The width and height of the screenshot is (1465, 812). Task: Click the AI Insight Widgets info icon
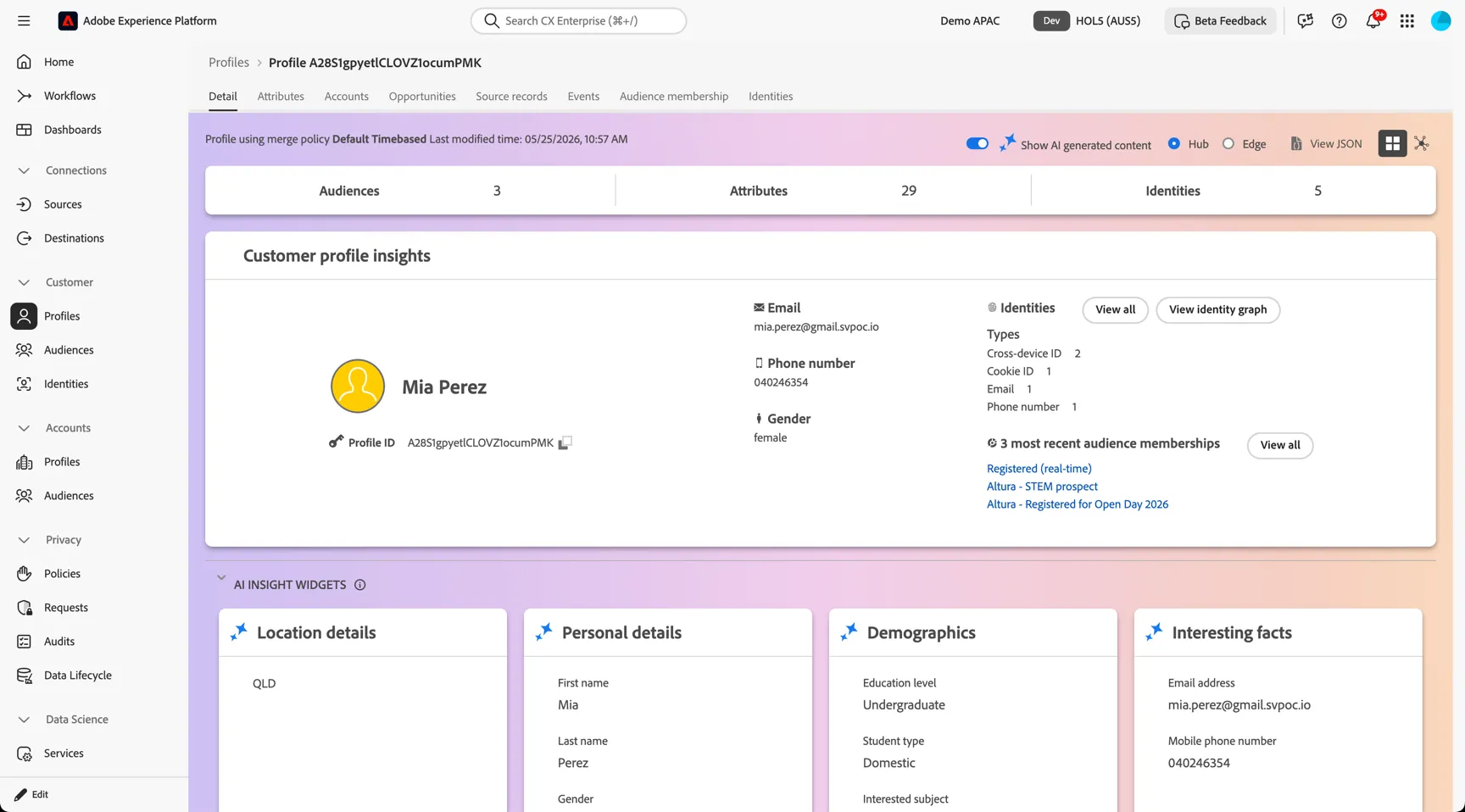click(360, 585)
